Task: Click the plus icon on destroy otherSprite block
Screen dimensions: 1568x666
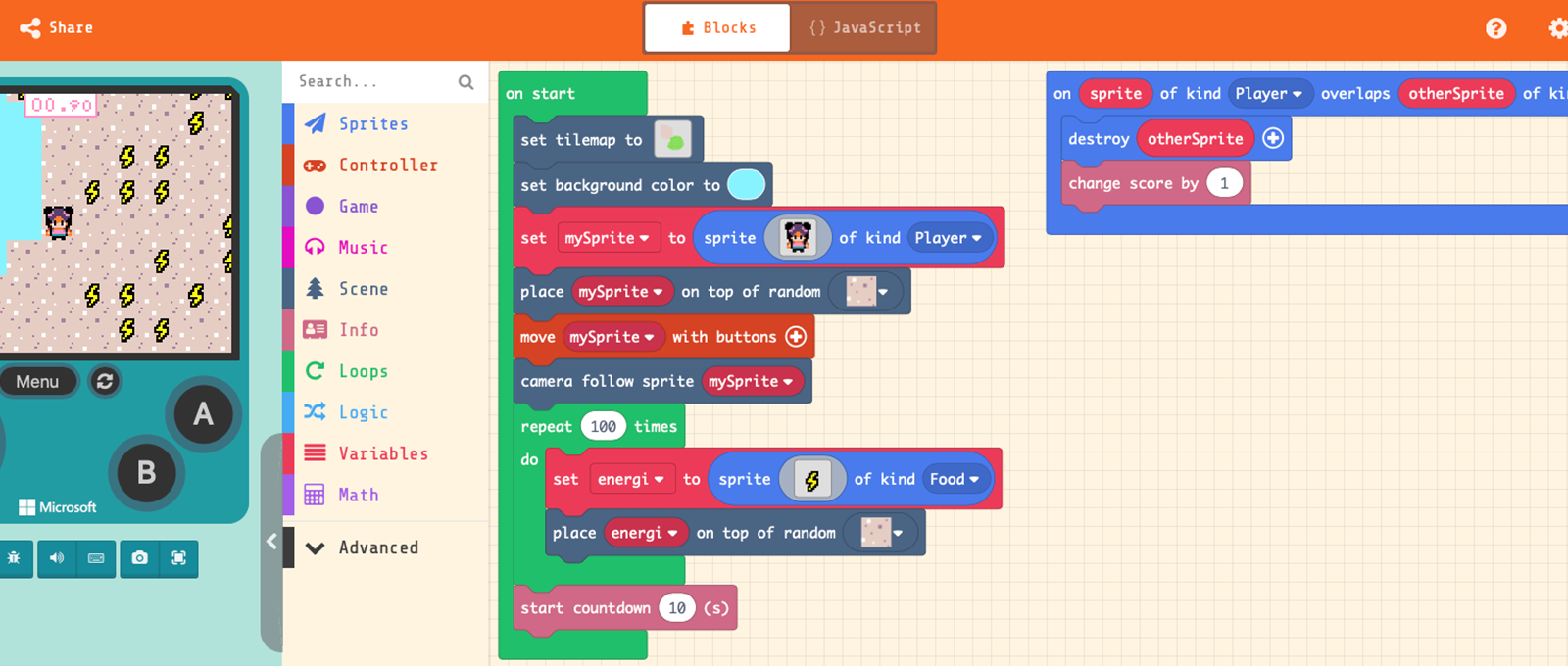Action: point(1273,139)
